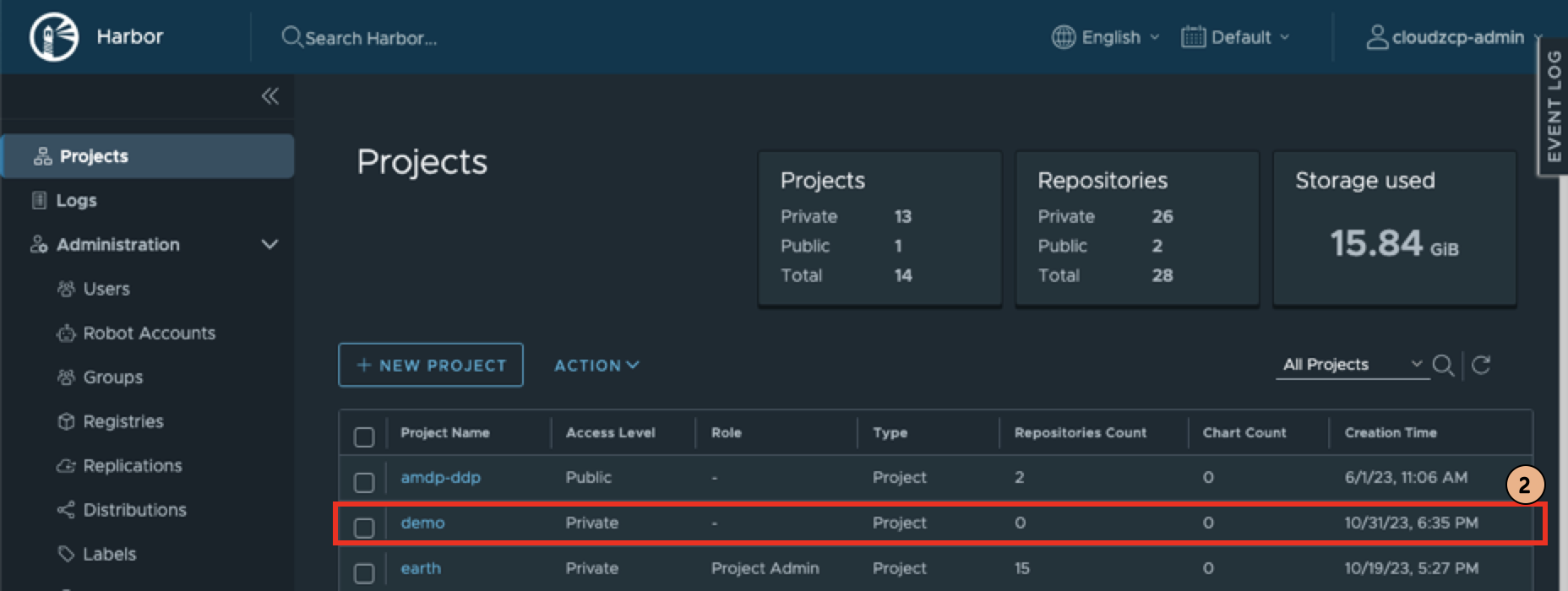The width and height of the screenshot is (1568, 591).
Task: Click the project filter search icon
Action: [1443, 365]
